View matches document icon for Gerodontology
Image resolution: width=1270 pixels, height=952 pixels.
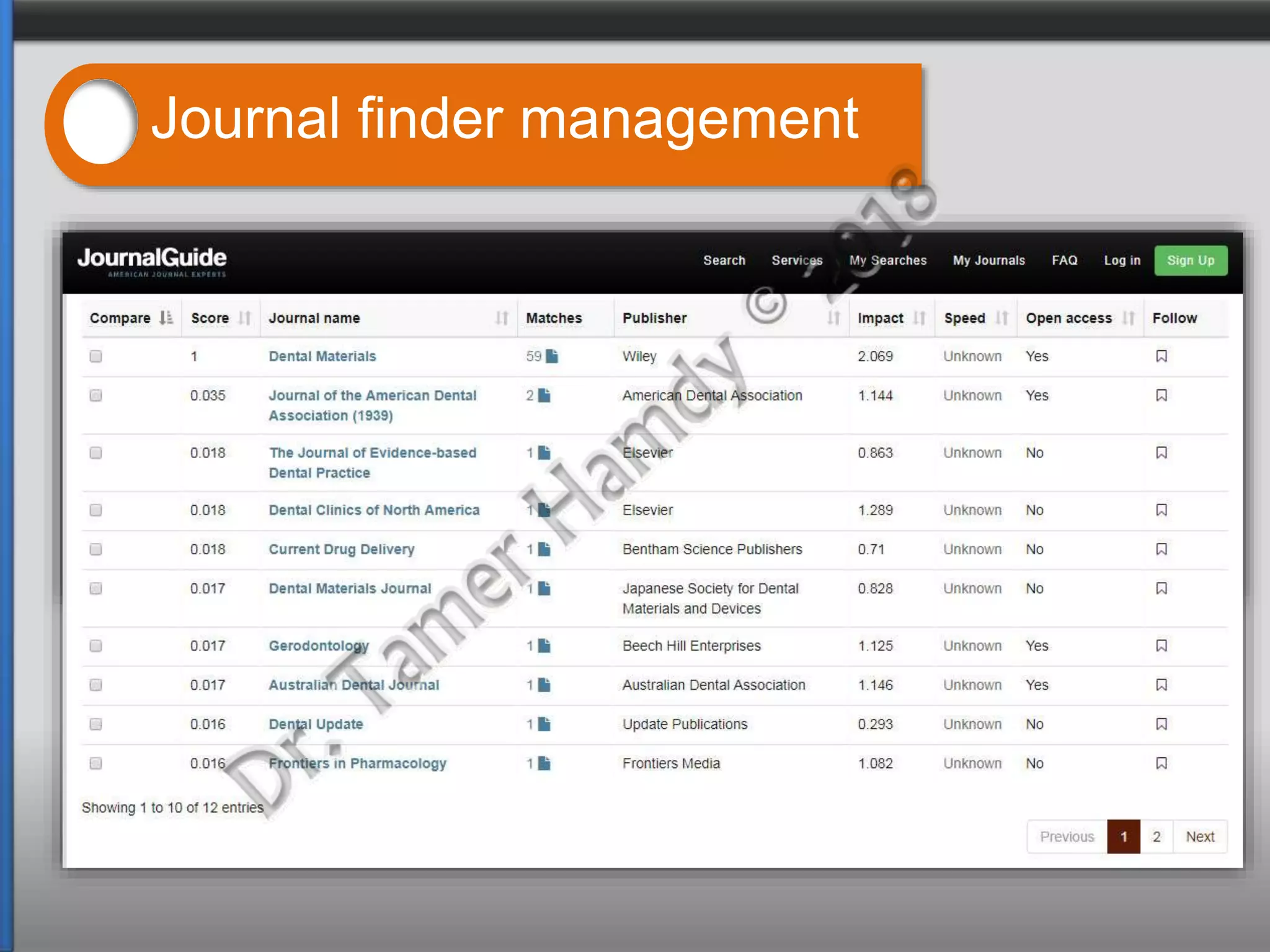(544, 646)
